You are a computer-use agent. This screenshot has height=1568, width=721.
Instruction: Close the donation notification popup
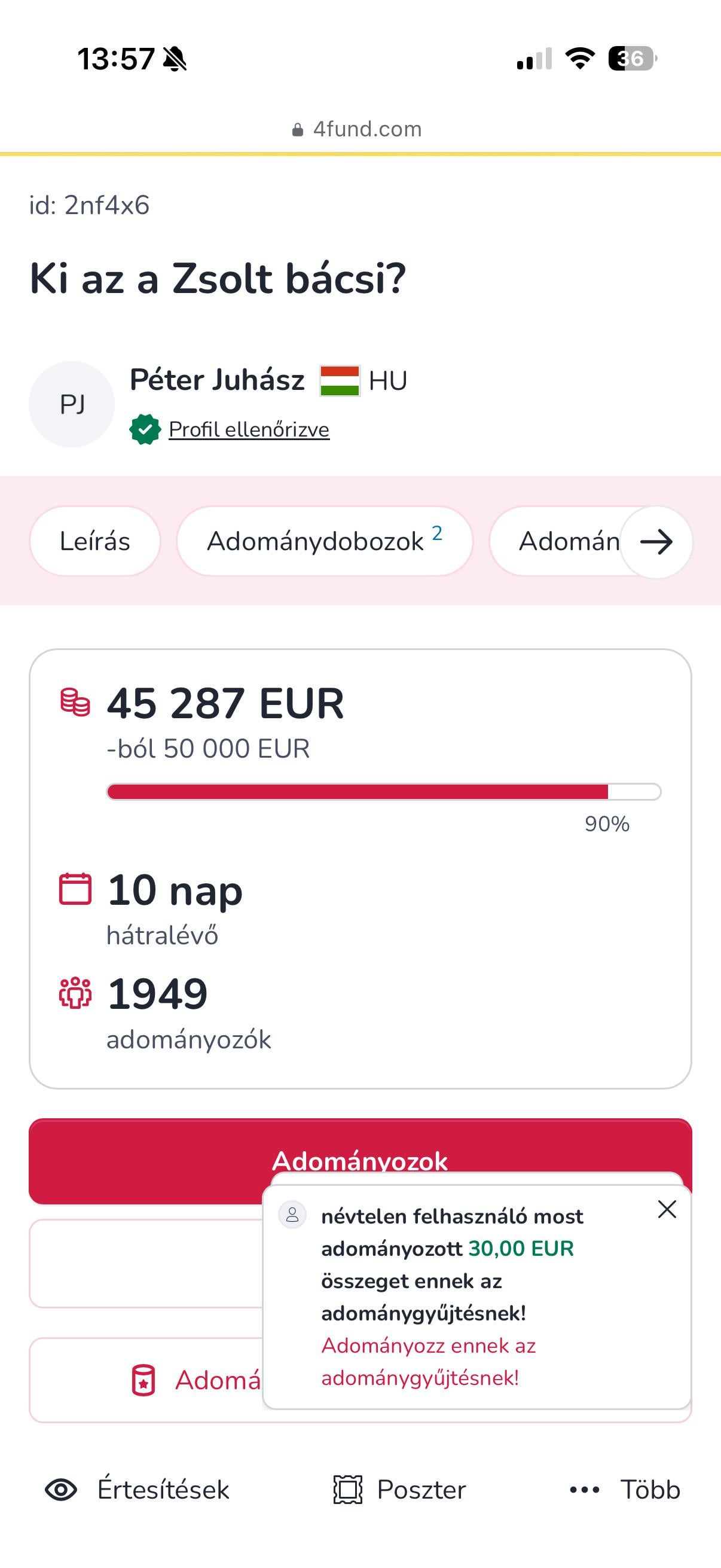(667, 1209)
